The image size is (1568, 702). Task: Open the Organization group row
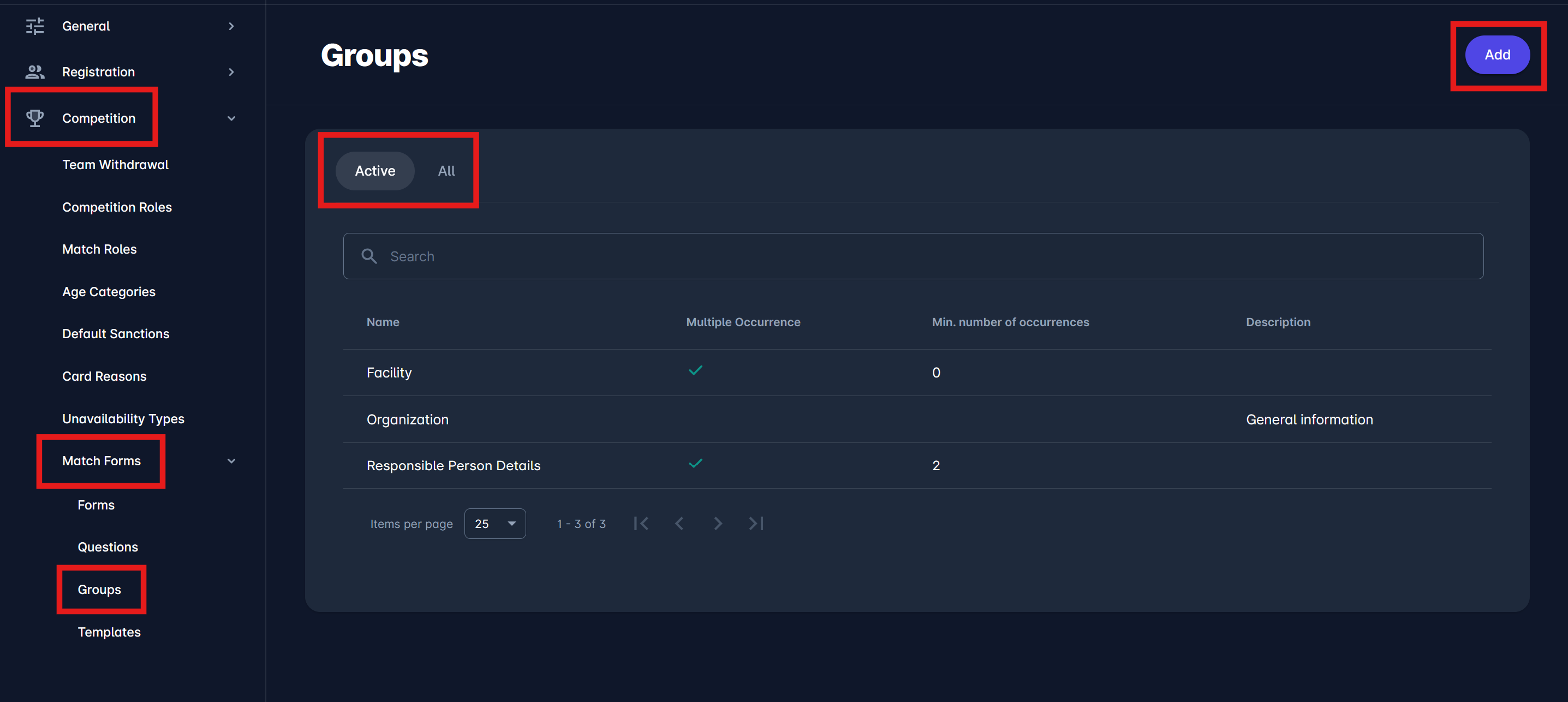(x=407, y=419)
